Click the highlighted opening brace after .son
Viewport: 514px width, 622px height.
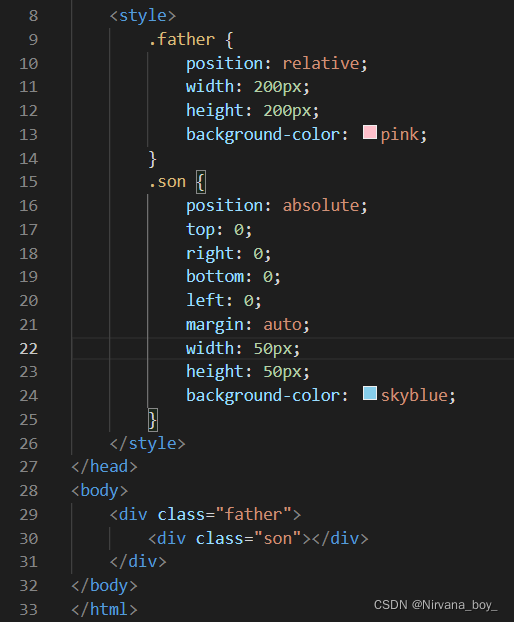pyautogui.click(x=201, y=182)
